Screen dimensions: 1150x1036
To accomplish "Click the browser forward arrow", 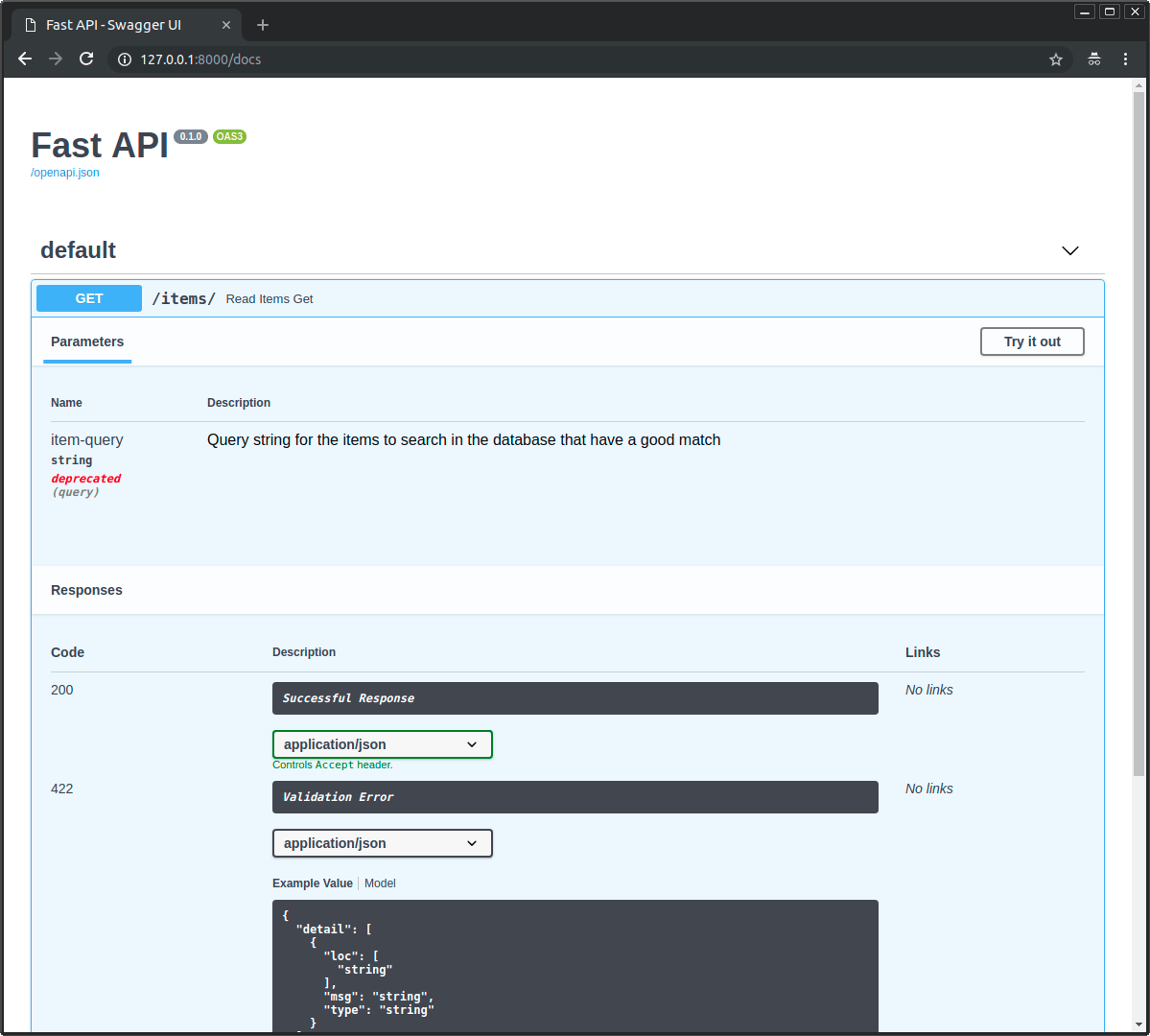I will 56,59.
